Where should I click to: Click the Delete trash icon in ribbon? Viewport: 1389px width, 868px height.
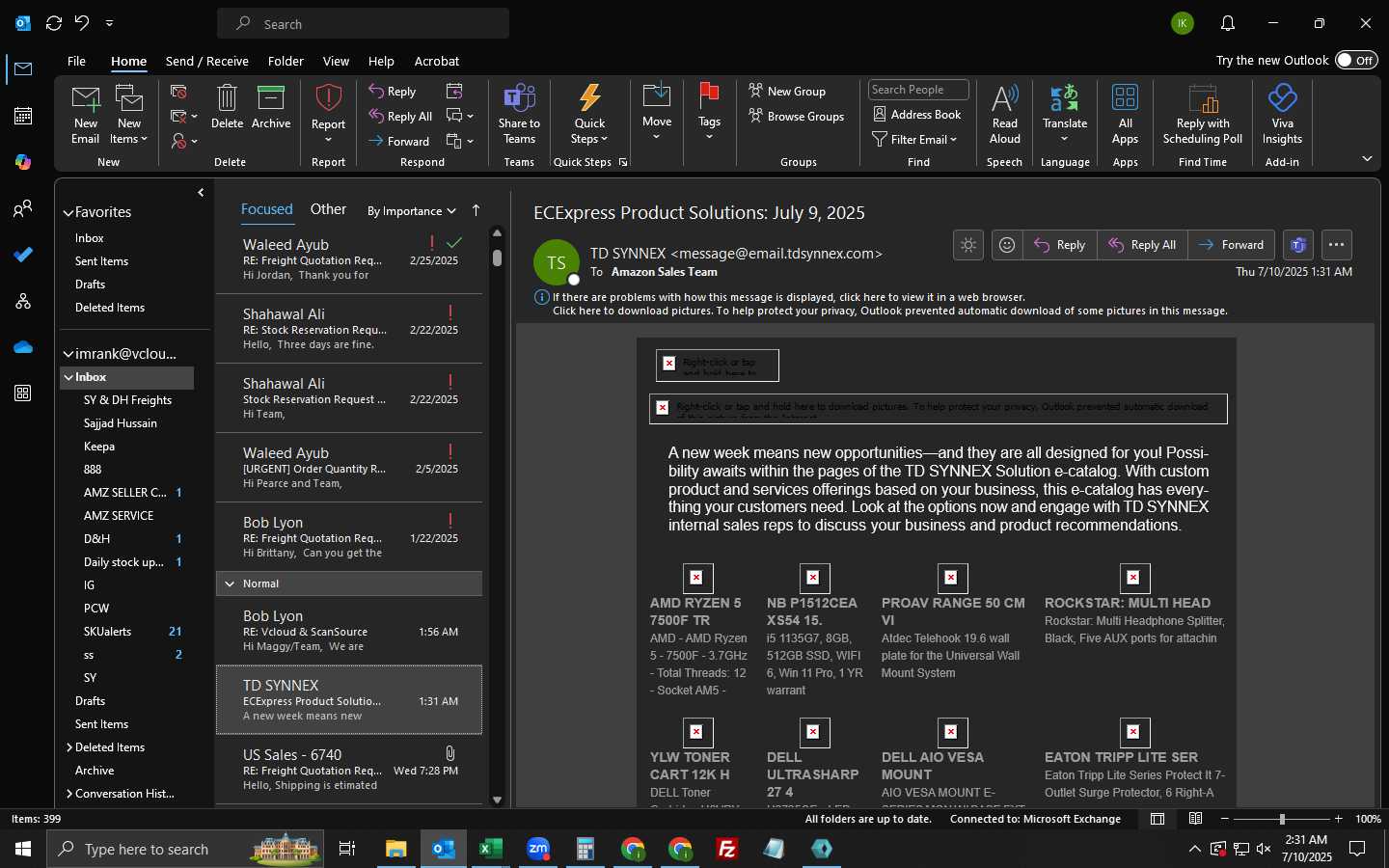(x=227, y=106)
